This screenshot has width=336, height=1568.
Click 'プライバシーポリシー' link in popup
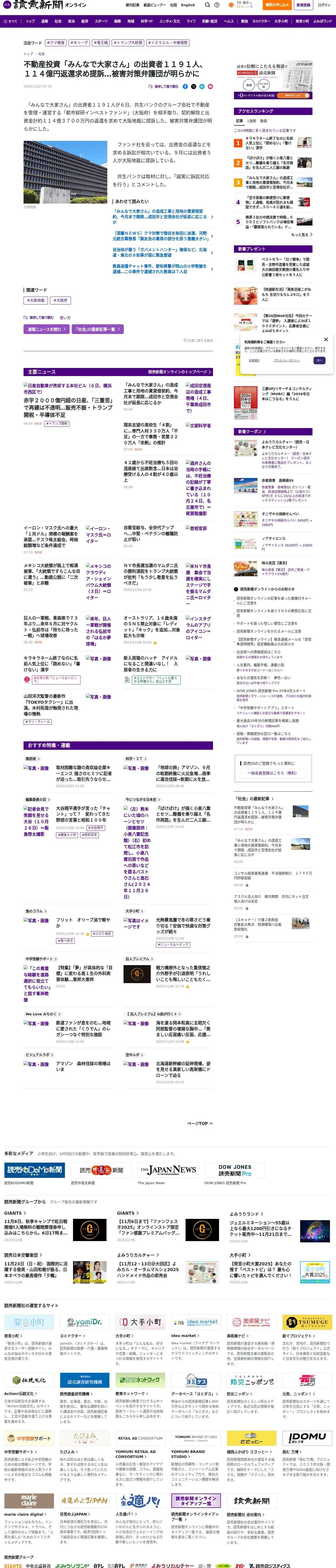click(x=286, y=360)
